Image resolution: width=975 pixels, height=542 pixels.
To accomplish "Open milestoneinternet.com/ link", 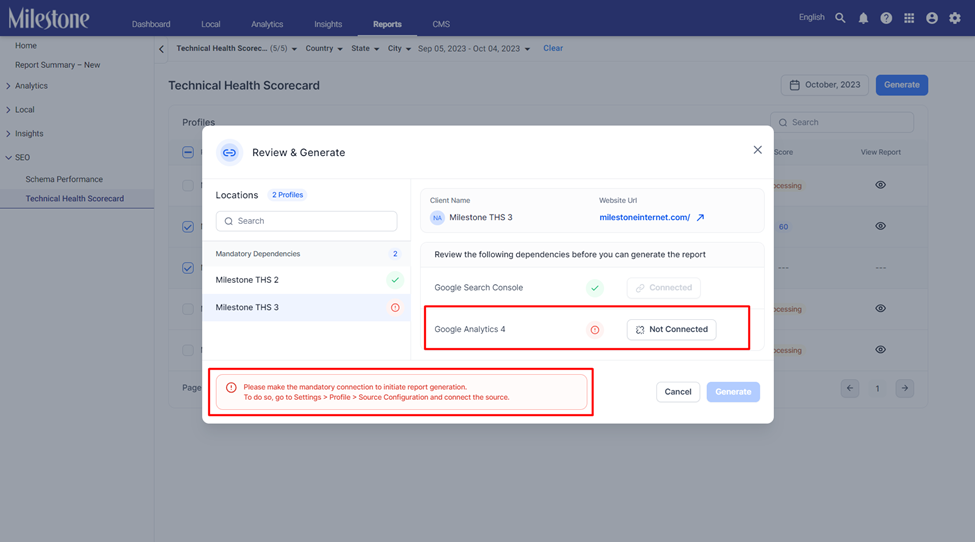I will coord(644,218).
